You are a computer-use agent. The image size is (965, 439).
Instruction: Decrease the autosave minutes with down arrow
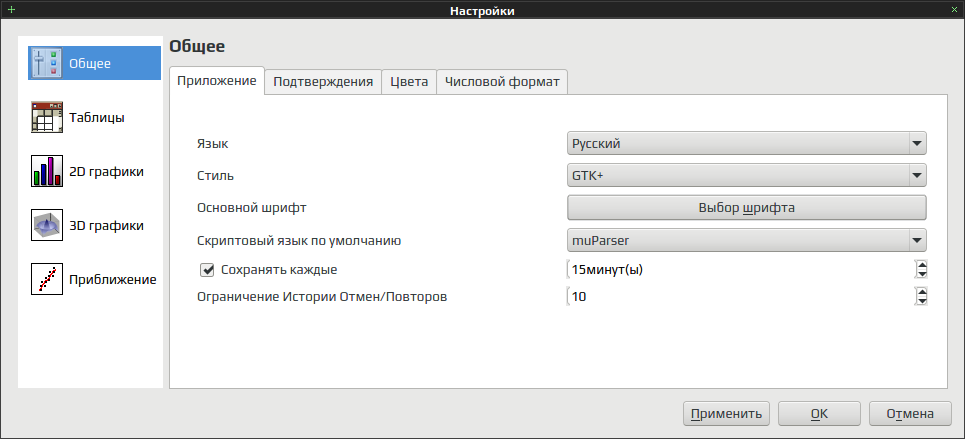pyautogui.click(x=922, y=274)
